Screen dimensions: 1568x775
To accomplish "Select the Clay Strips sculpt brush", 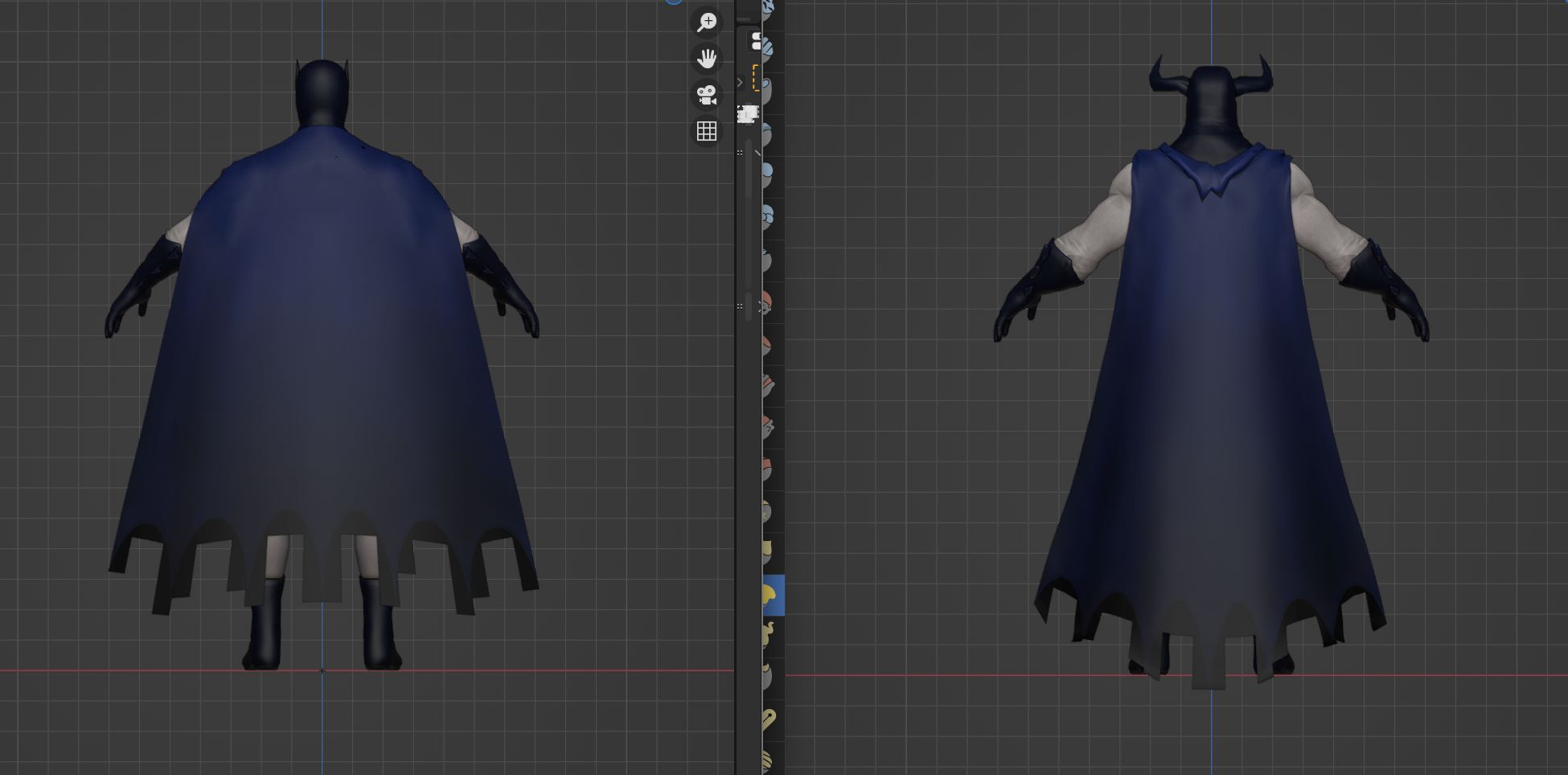I will [768, 48].
